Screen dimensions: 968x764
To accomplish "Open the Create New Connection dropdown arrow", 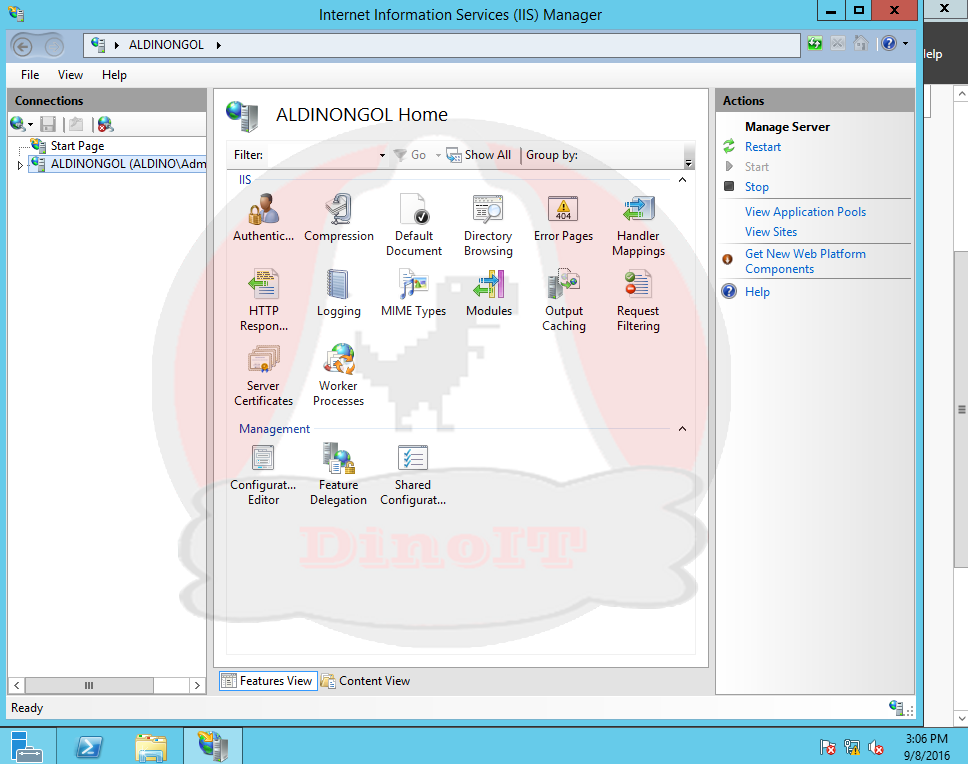I will (x=30, y=125).
